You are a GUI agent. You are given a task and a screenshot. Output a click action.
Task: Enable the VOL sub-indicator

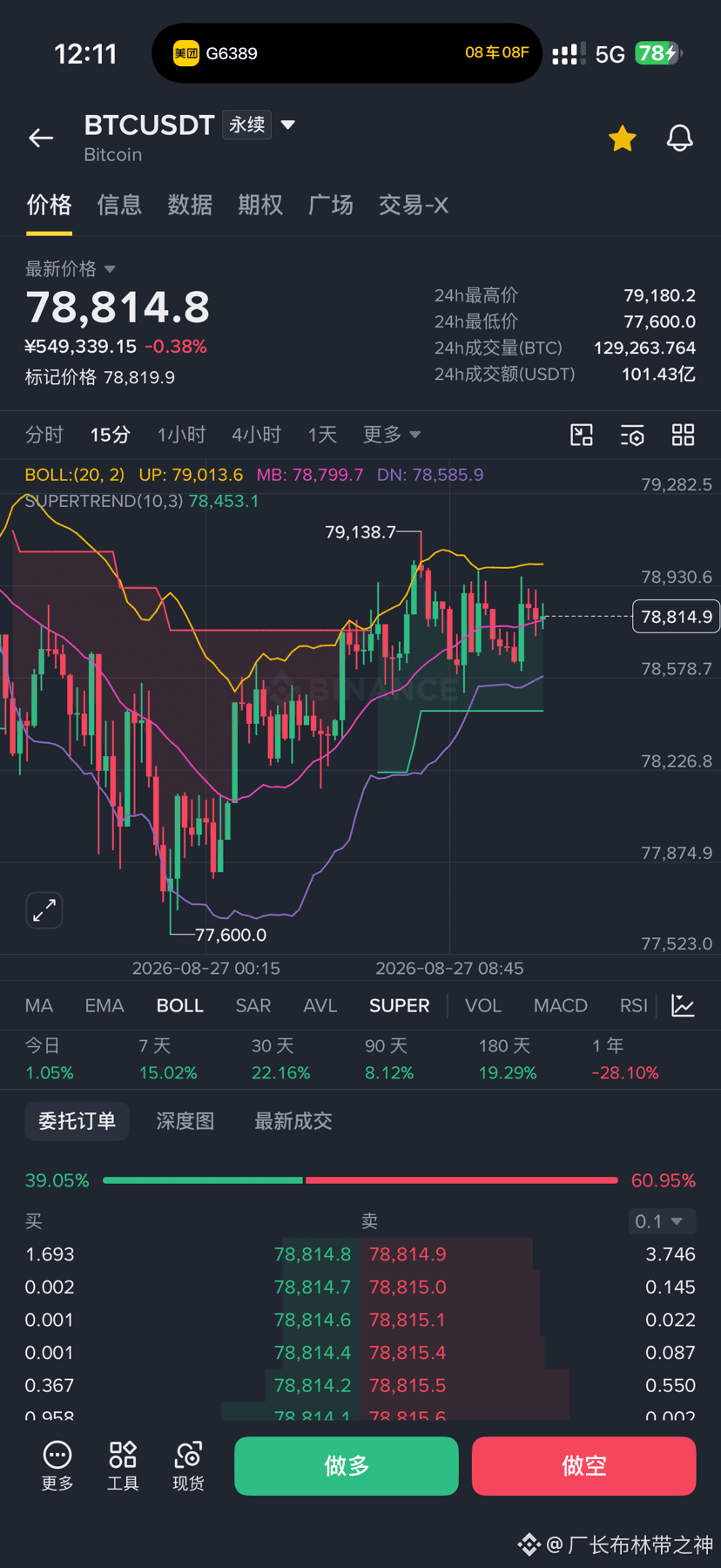pos(483,1005)
